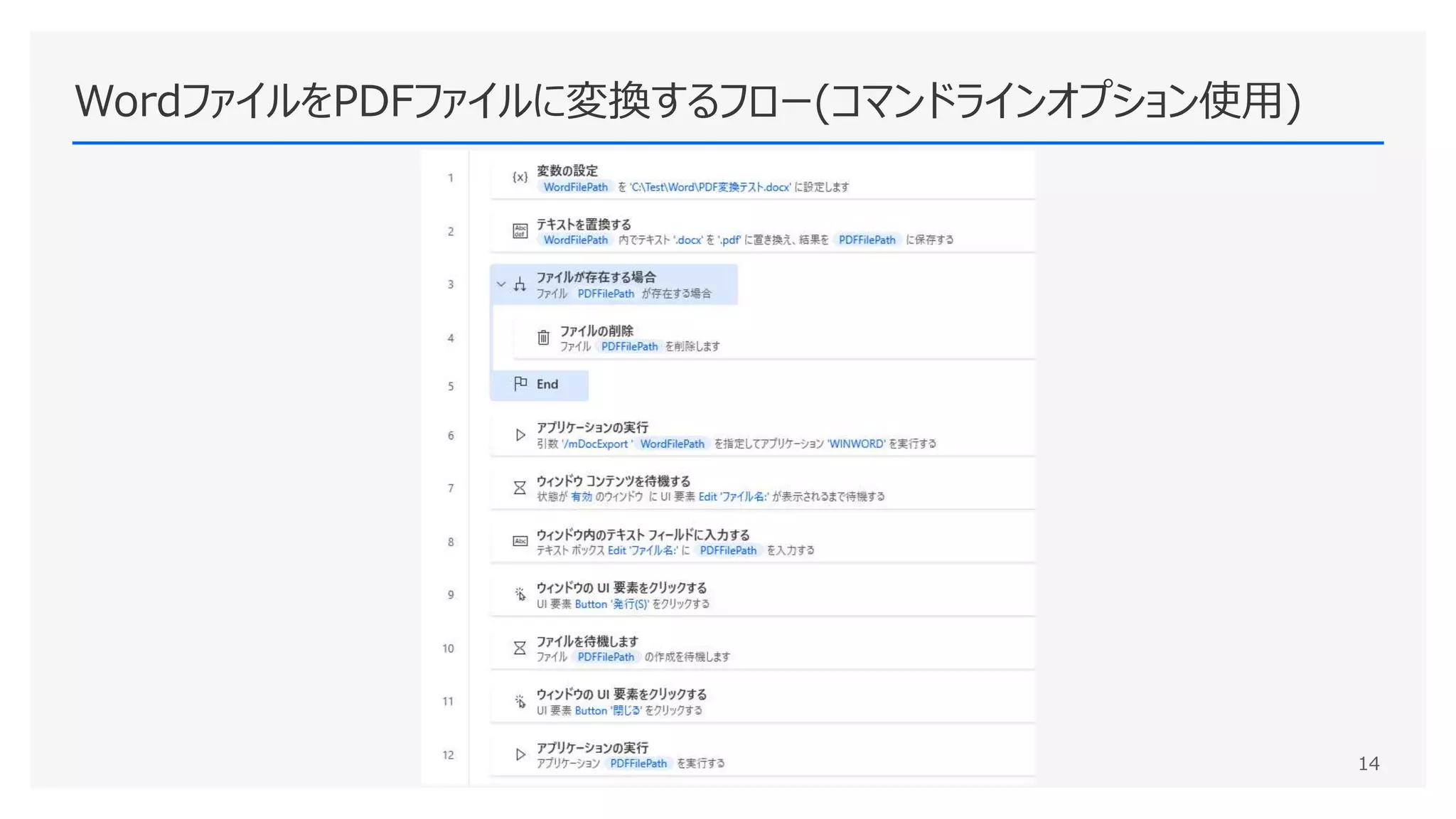Select ウィンドウ内のテキスト フィールドに入力する title
The width and height of the screenshot is (1456, 819).
[x=643, y=535]
